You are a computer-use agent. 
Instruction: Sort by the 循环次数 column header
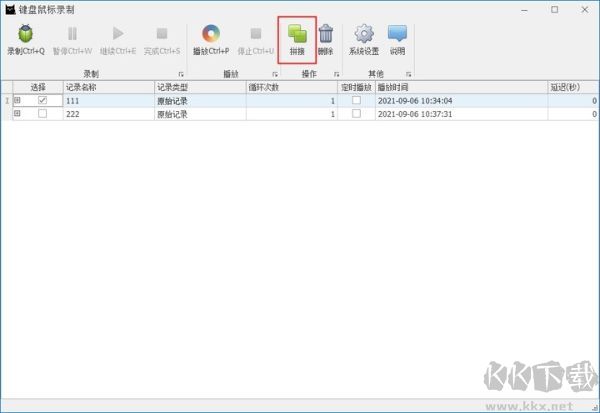point(292,87)
